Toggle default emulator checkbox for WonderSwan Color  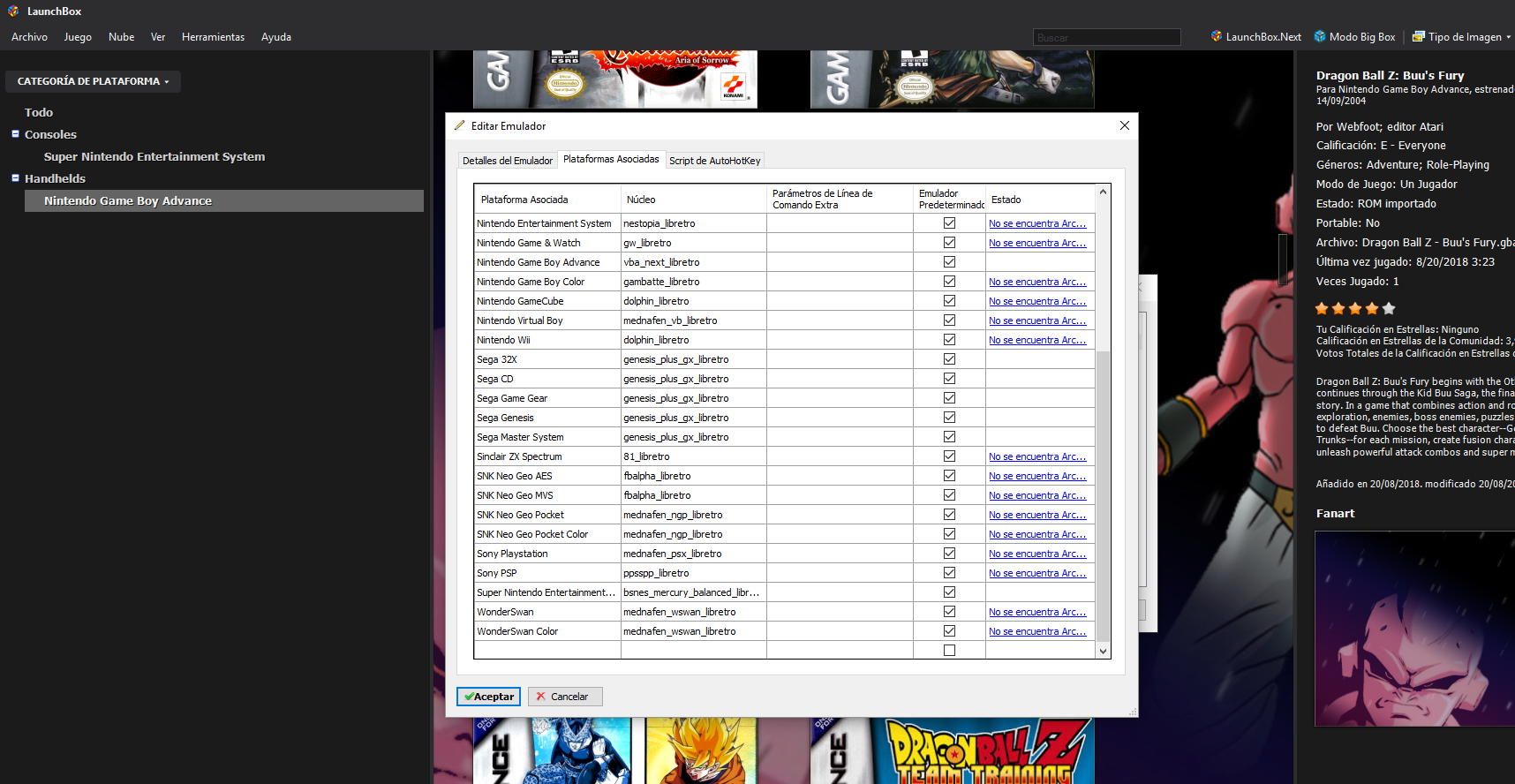coord(949,631)
